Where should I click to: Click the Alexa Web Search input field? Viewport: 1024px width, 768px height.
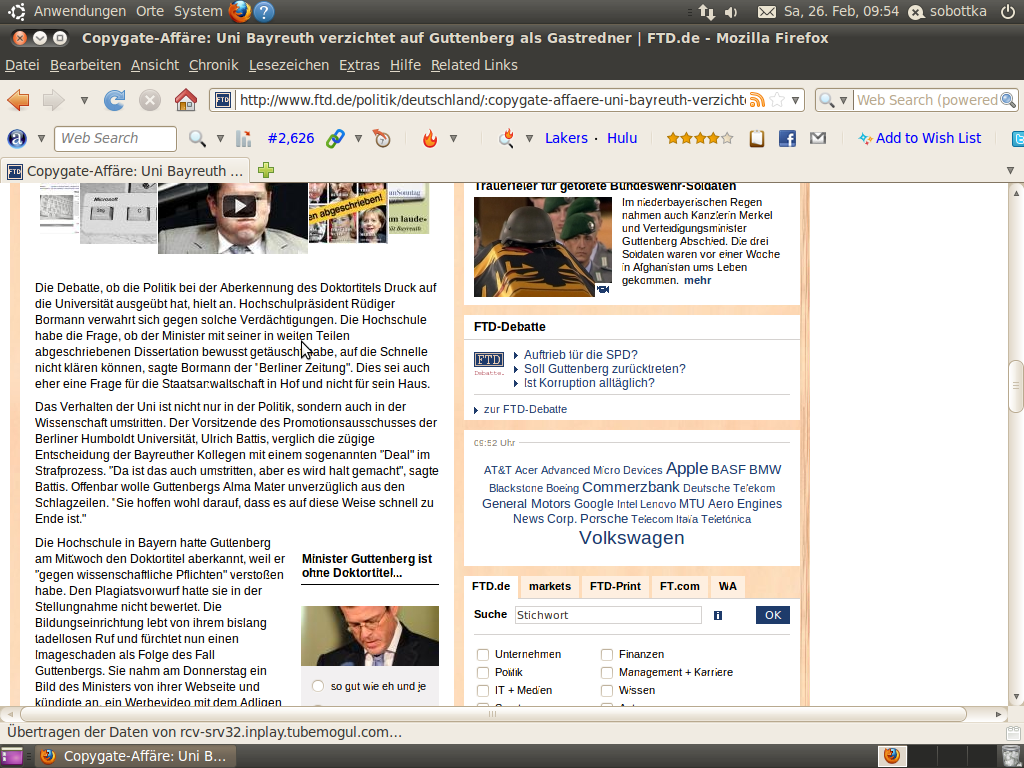point(116,138)
